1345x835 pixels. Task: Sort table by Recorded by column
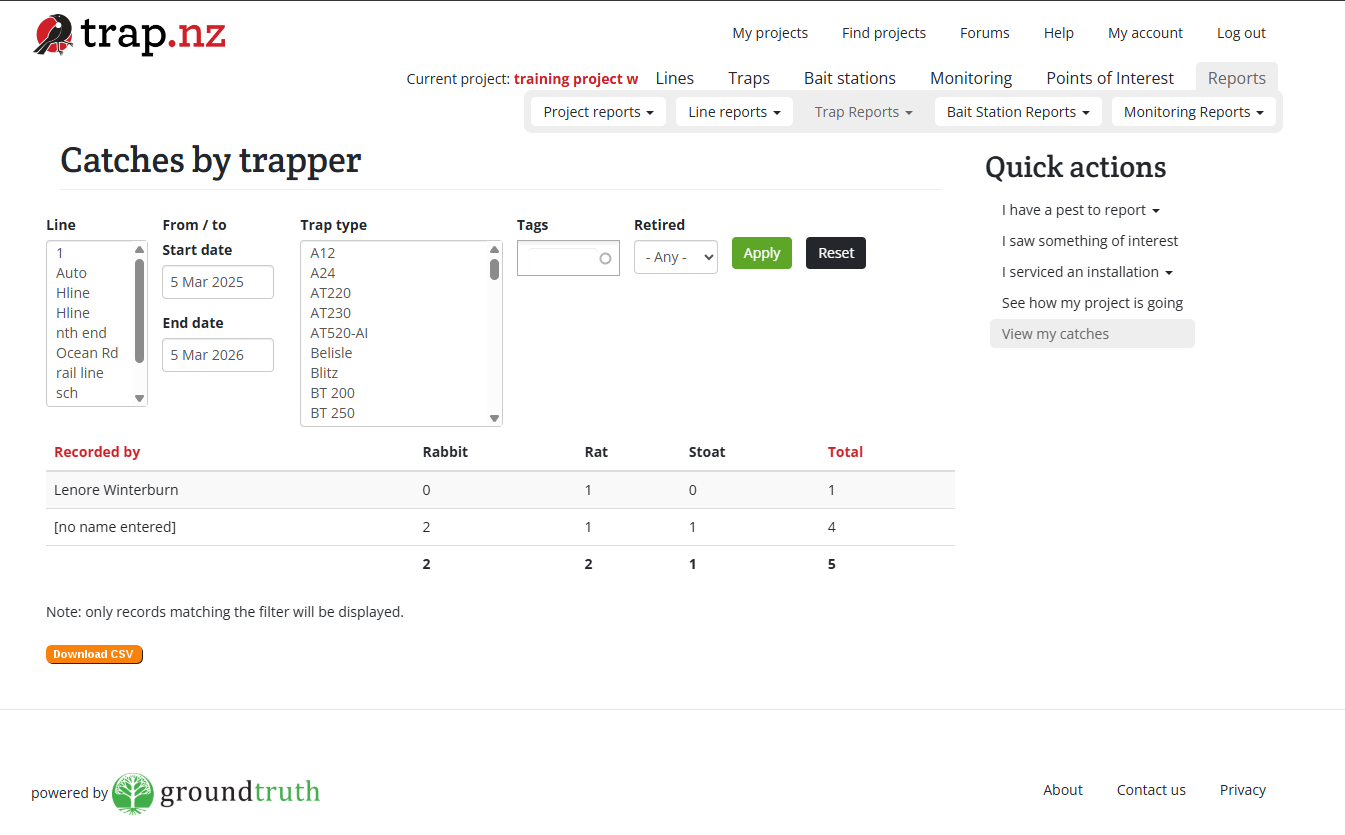coord(97,452)
